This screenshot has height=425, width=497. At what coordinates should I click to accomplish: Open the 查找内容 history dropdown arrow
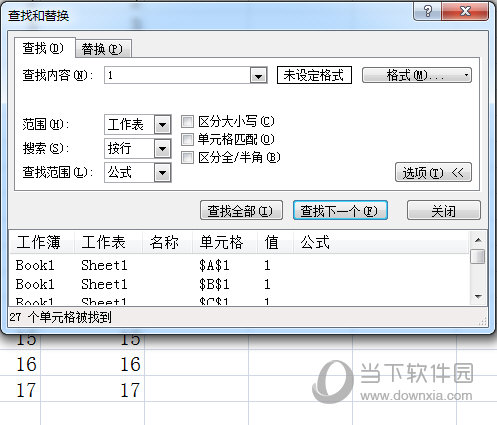click(258, 76)
